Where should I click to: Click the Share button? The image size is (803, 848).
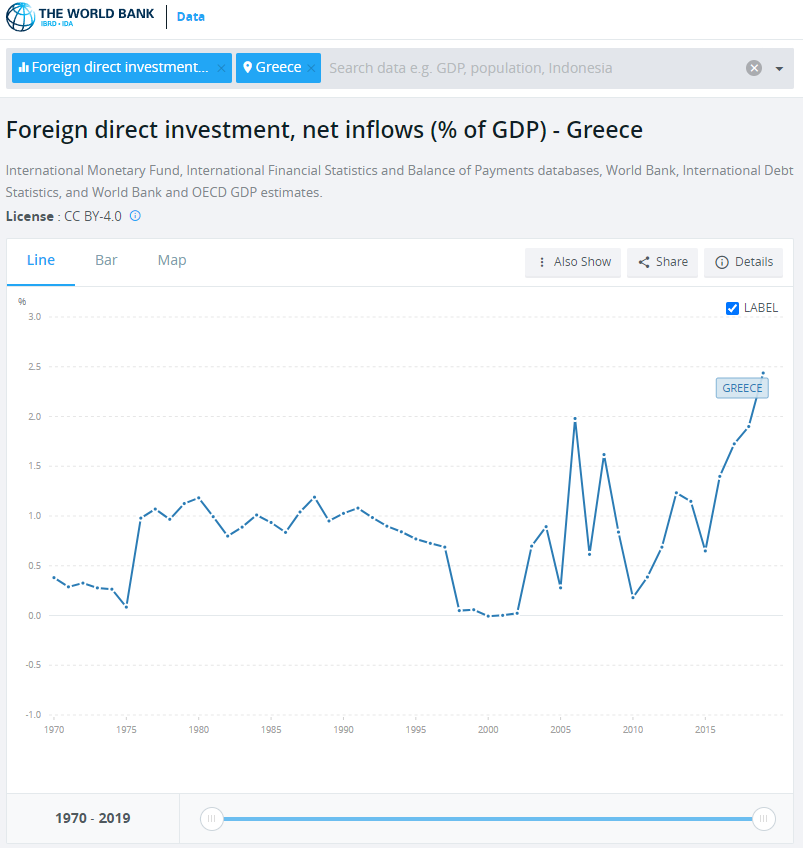[x=662, y=262]
